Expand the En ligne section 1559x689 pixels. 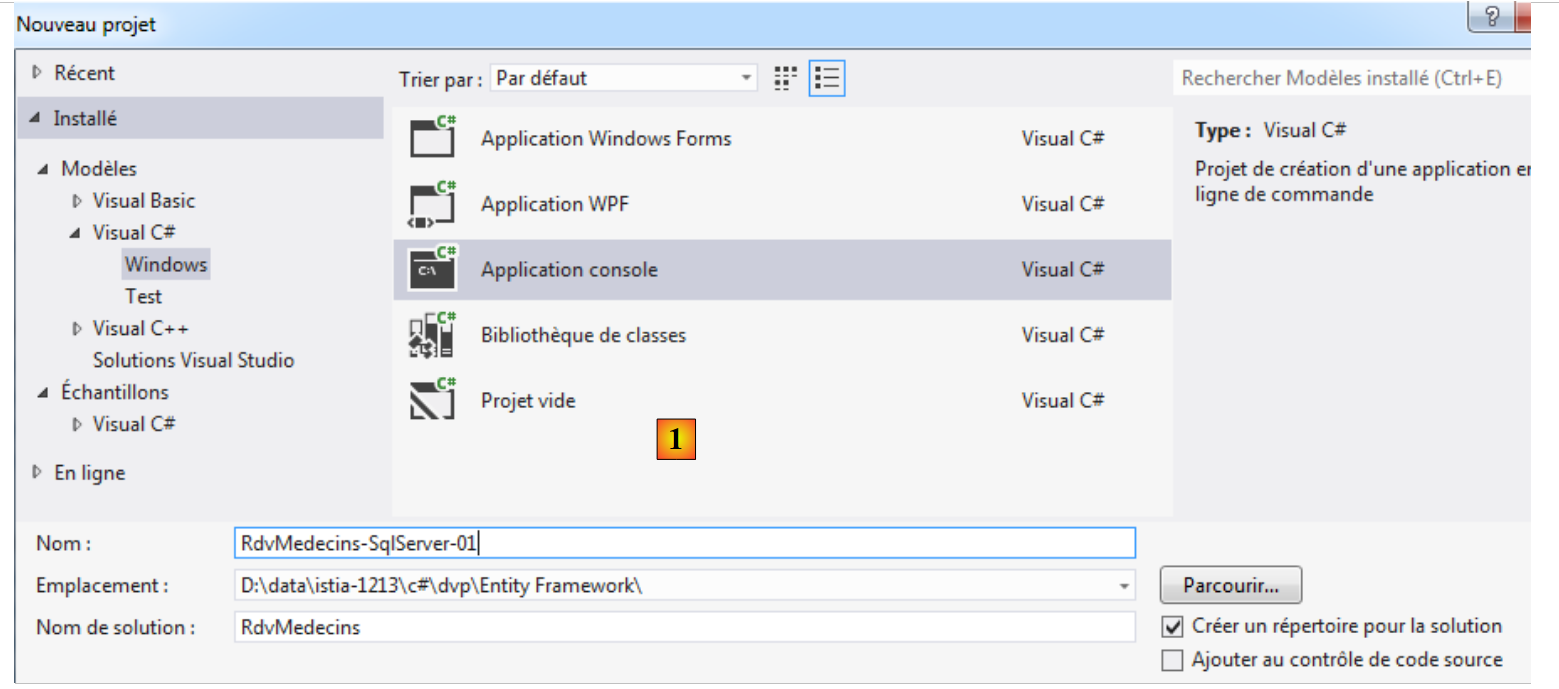point(38,473)
